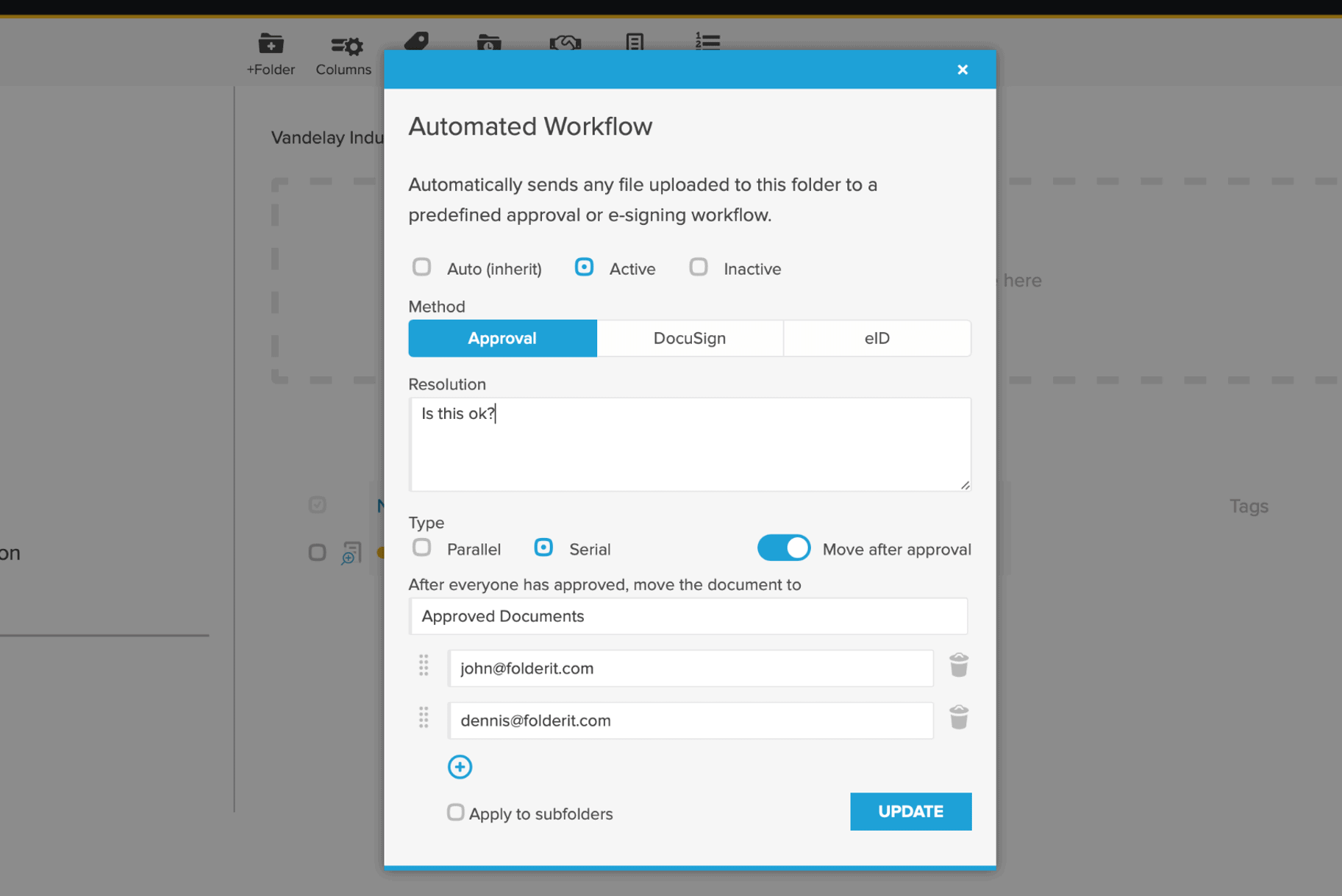Add another approver with plus icon
The height and width of the screenshot is (896, 1342).
coord(460,767)
